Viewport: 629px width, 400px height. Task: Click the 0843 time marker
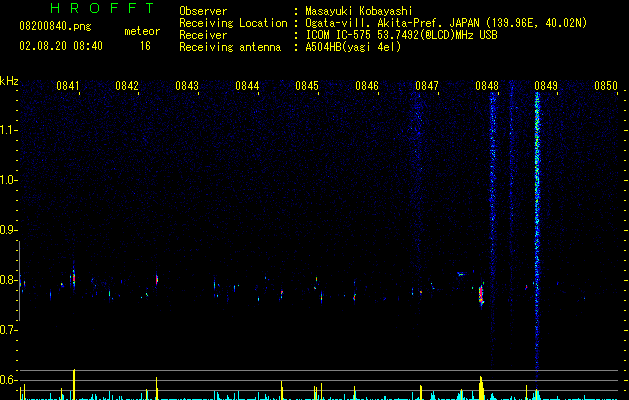pyautogui.click(x=187, y=86)
